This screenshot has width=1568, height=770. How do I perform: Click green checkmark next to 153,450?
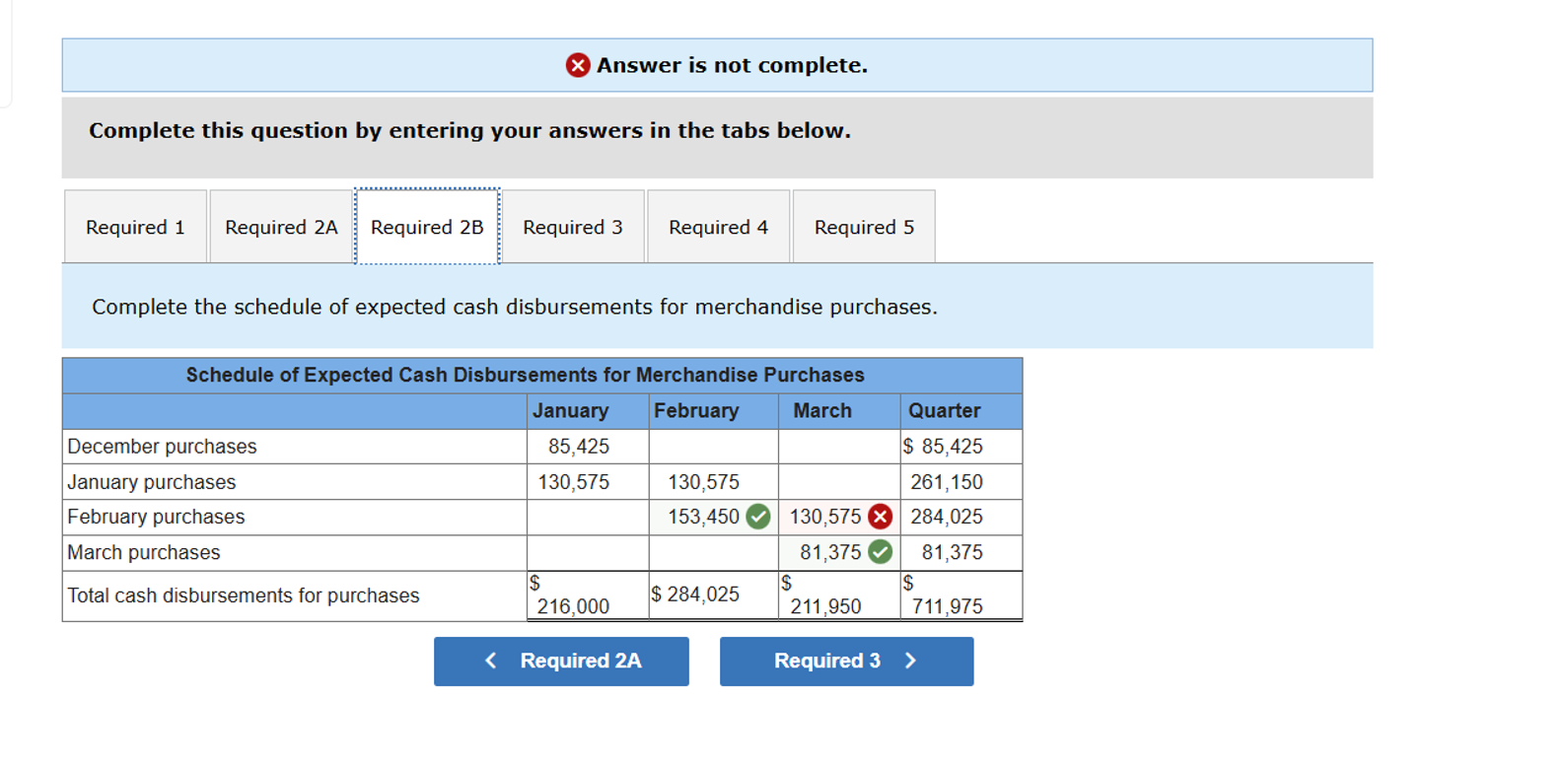[x=758, y=517]
